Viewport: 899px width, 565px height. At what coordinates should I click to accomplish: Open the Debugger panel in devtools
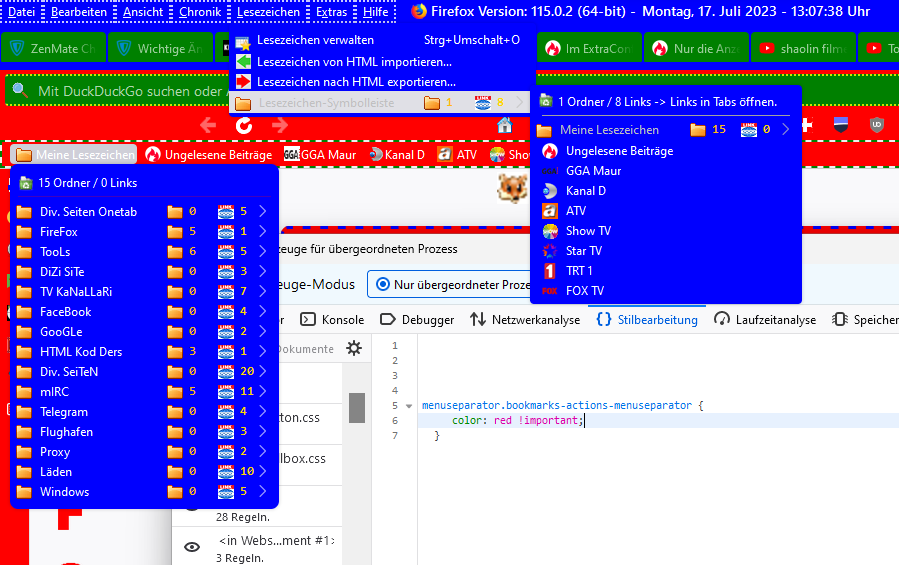[417, 320]
